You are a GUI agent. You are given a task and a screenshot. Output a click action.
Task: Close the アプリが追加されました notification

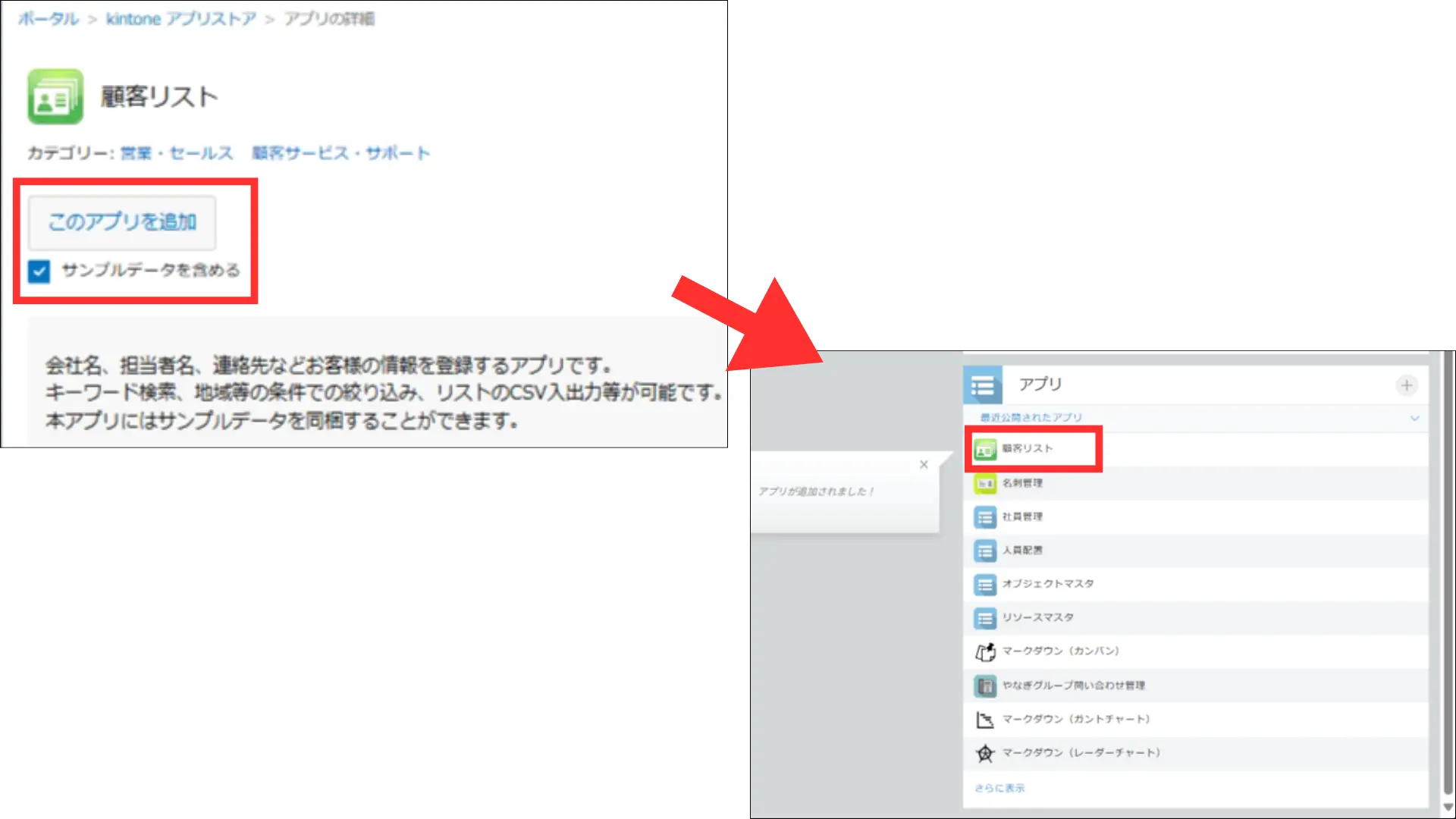924,465
